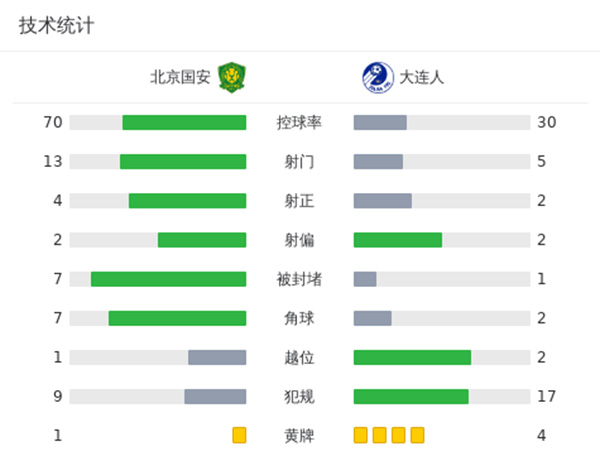Click Dalian Ren's gray possession bar
The height and width of the screenshot is (456, 600).
click(x=380, y=122)
